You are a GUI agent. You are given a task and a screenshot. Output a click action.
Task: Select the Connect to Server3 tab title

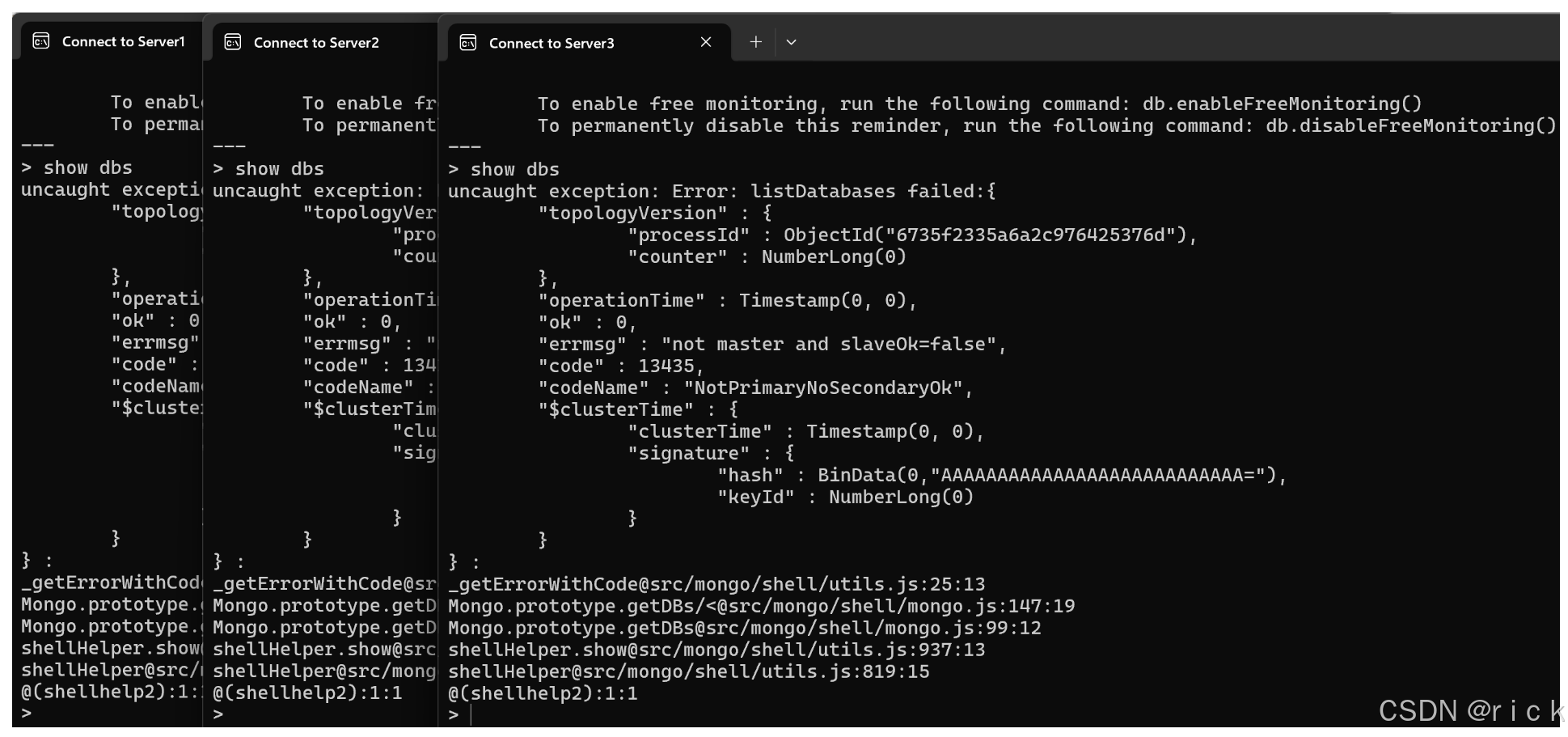coord(552,43)
